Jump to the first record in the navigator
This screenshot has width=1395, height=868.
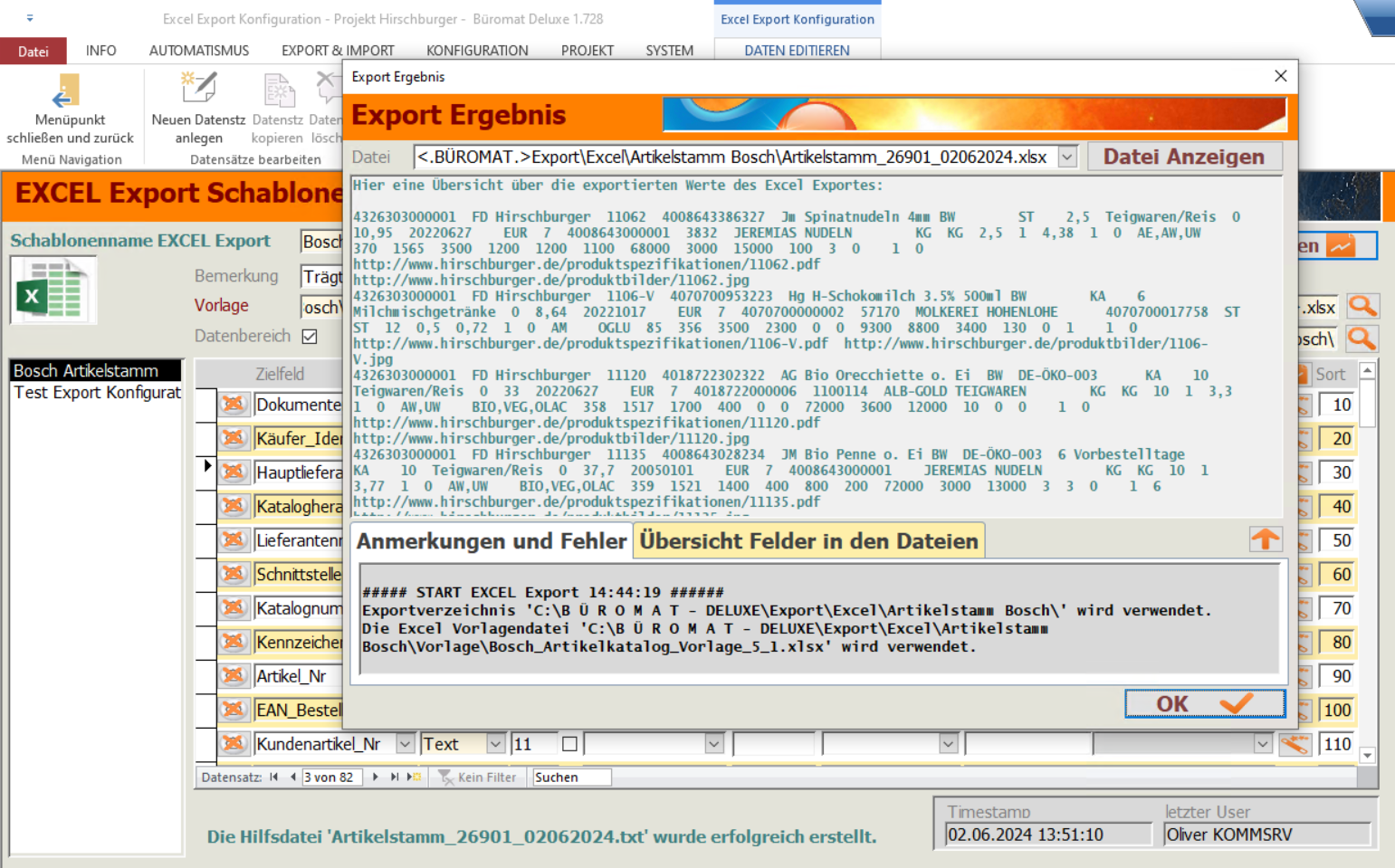(274, 777)
